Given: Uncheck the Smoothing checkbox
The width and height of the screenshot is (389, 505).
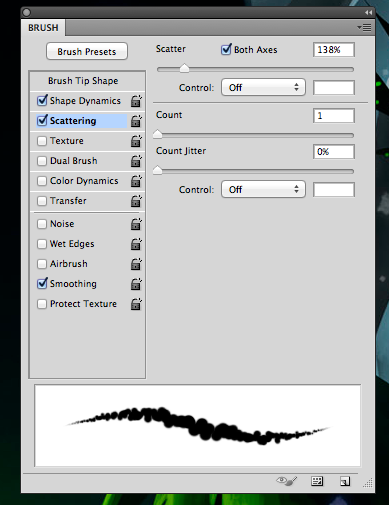Looking at the screenshot, I should click(42, 284).
